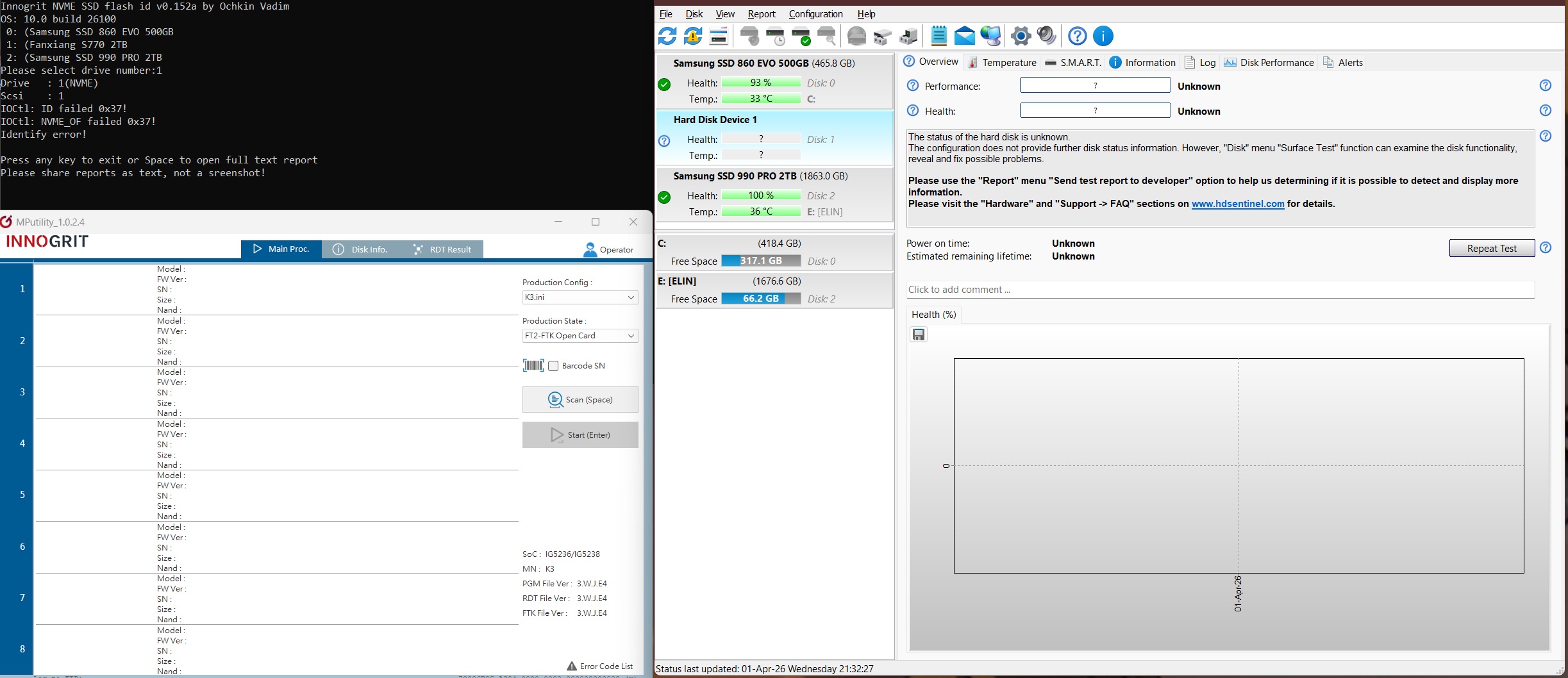Click the blue notepad toolbar icon
Image resolution: width=1568 pixels, height=678 pixels.
939,36
